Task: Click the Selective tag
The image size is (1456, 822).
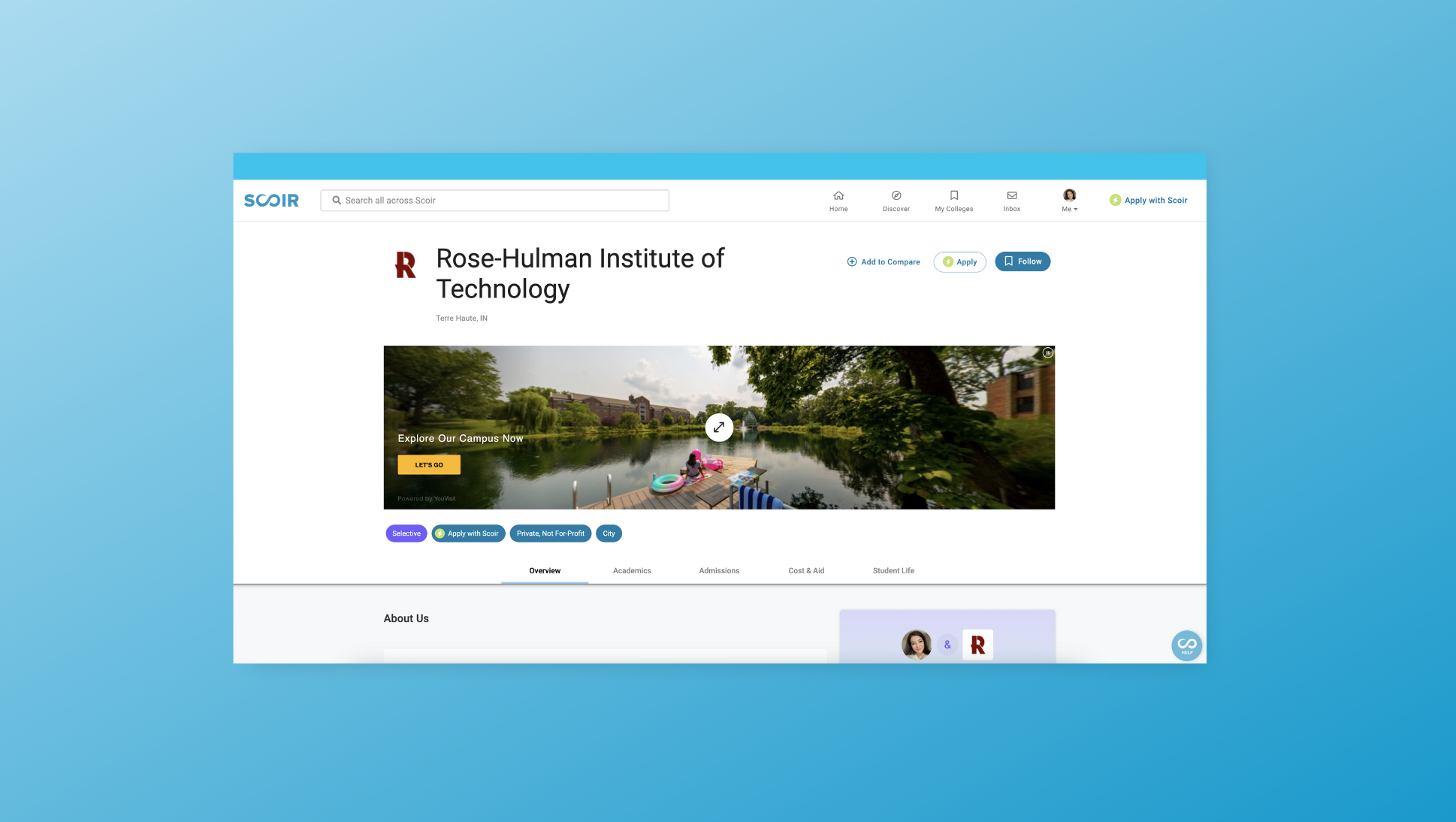Action: [x=406, y=533]
